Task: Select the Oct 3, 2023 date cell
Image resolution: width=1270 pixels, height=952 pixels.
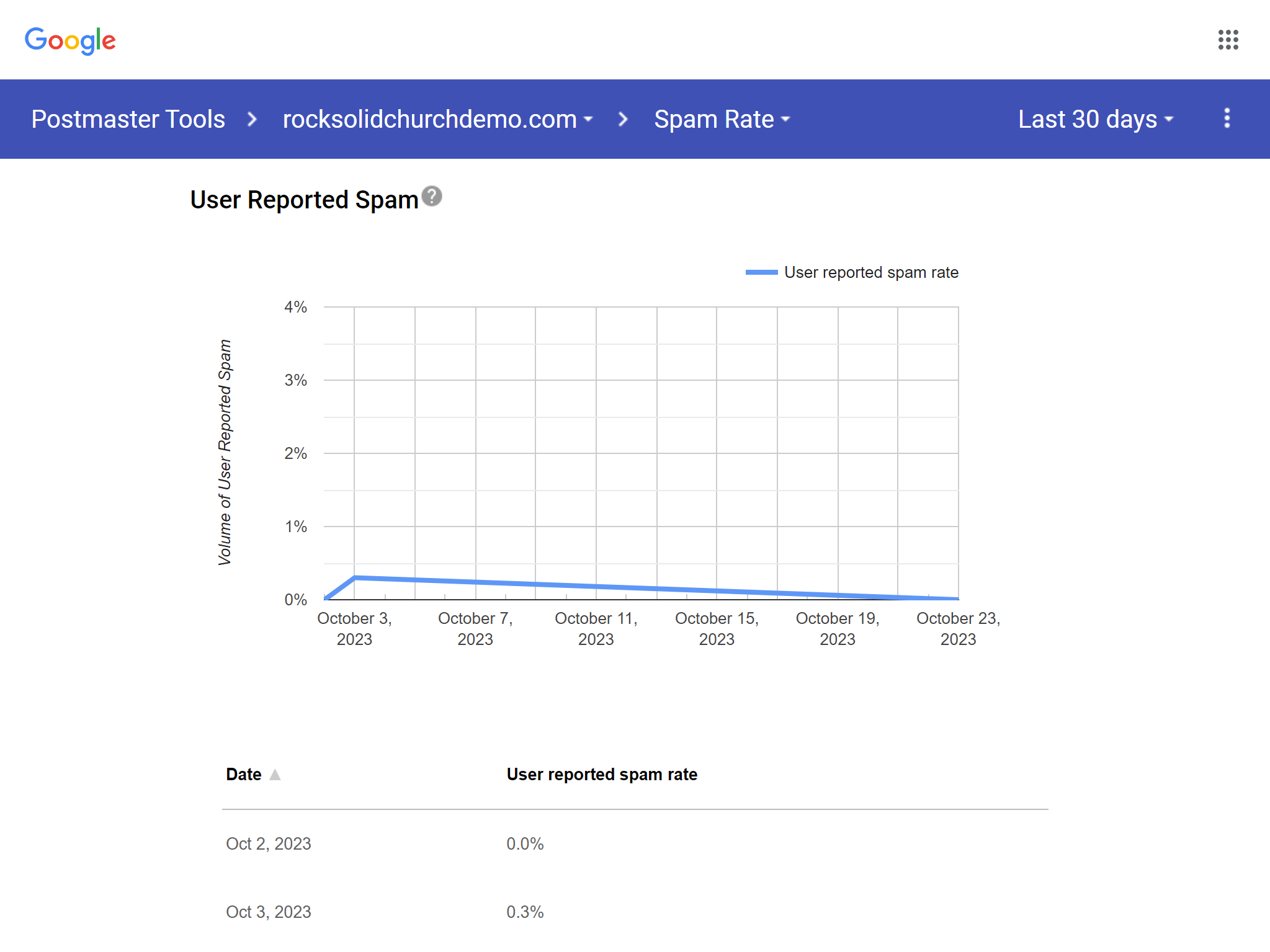Action: [x=268, y=912]
